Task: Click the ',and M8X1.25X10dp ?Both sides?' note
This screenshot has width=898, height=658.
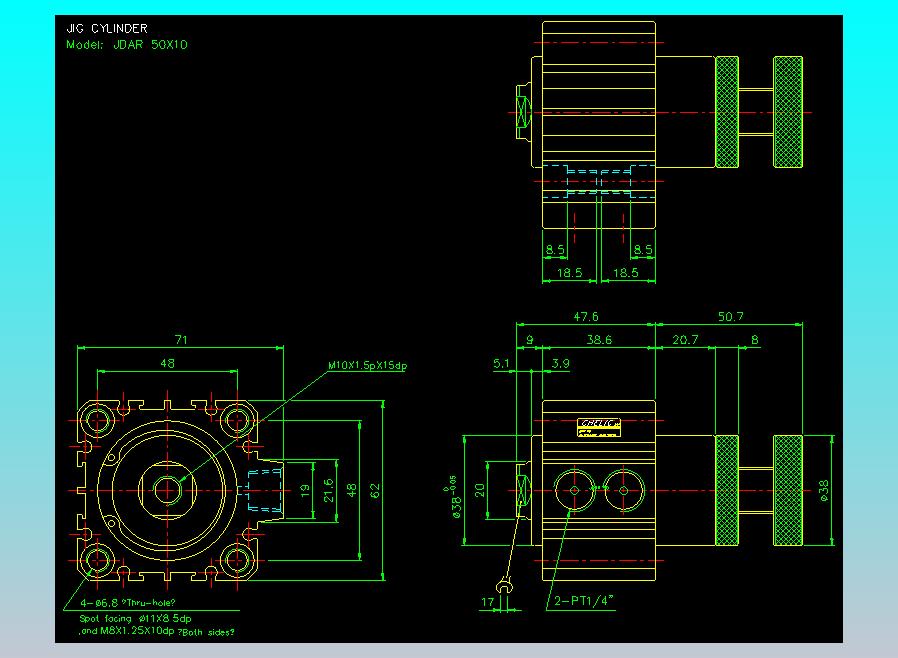Action: point(156,631)
